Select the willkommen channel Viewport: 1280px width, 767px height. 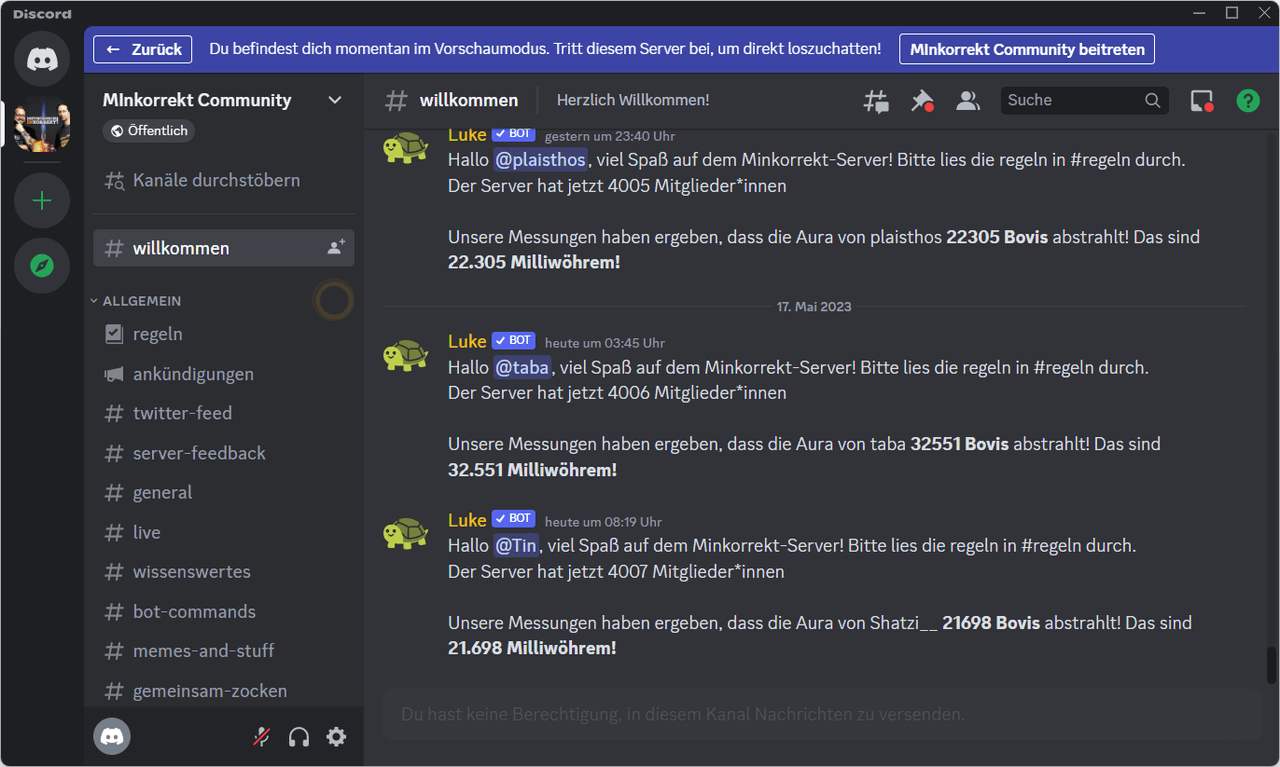point(224,248)
